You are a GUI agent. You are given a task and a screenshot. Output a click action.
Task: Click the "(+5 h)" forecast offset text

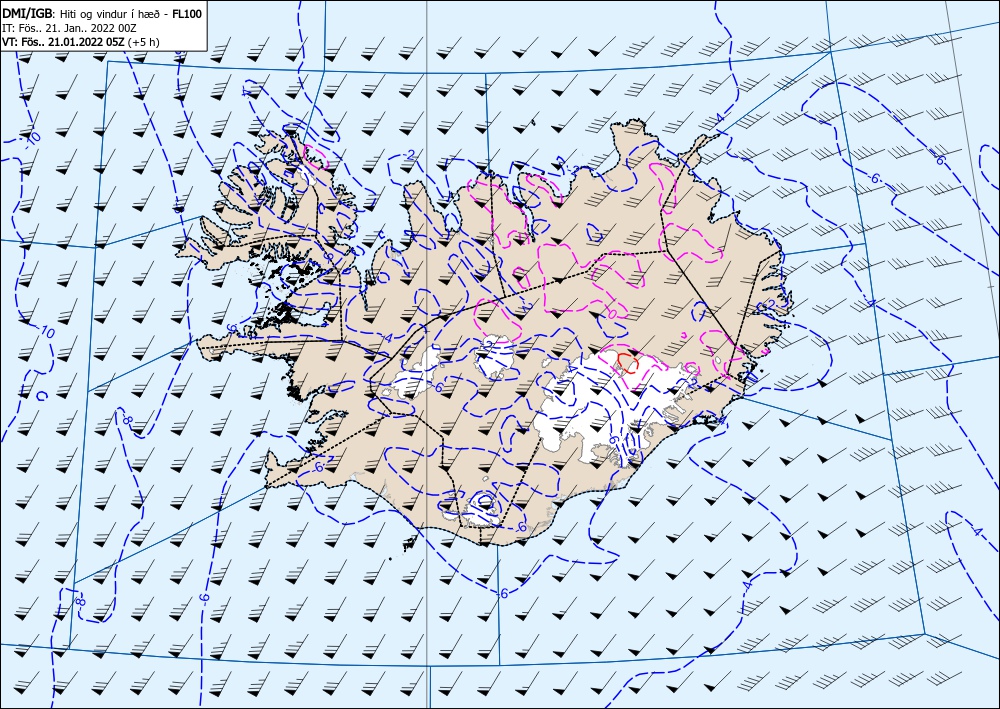143,43
